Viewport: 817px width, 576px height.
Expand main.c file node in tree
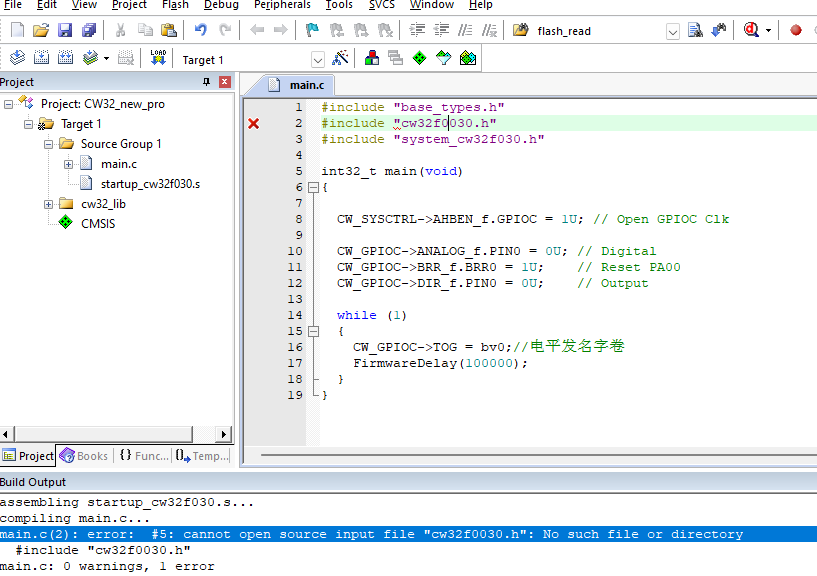tap(68, 164)
